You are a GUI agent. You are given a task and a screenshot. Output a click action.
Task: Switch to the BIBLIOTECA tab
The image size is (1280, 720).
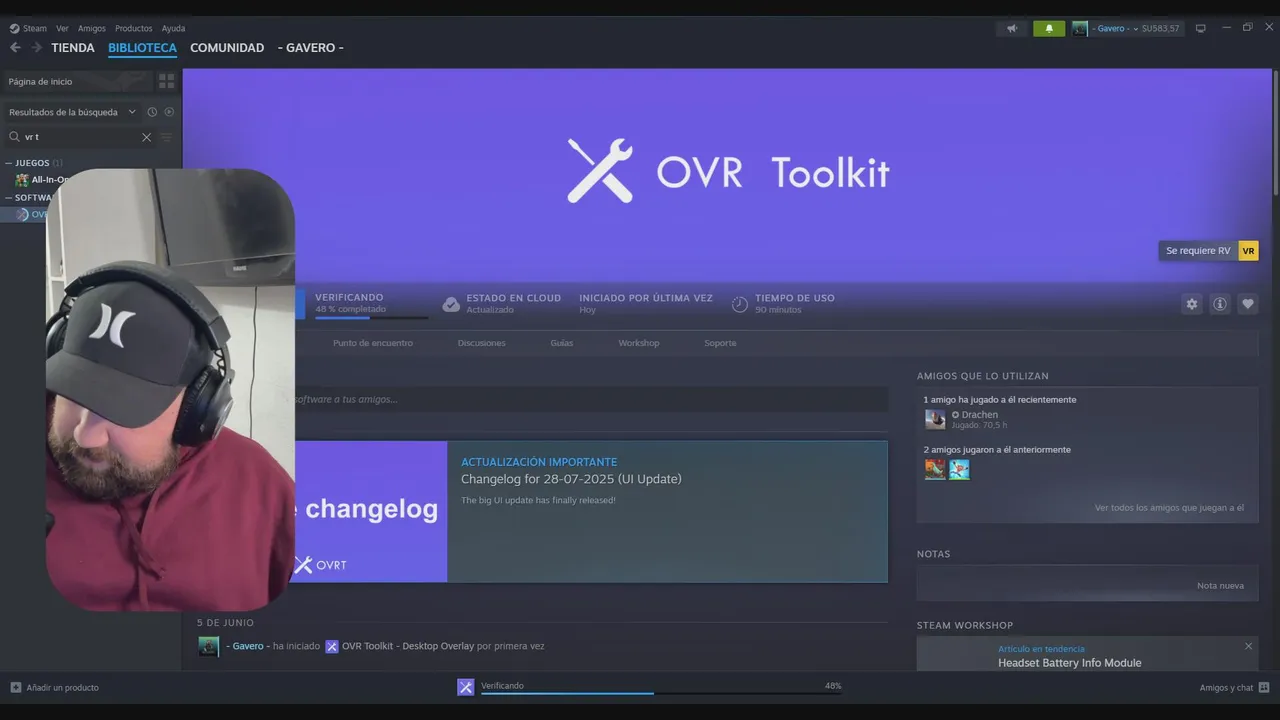tap(142, 47)
